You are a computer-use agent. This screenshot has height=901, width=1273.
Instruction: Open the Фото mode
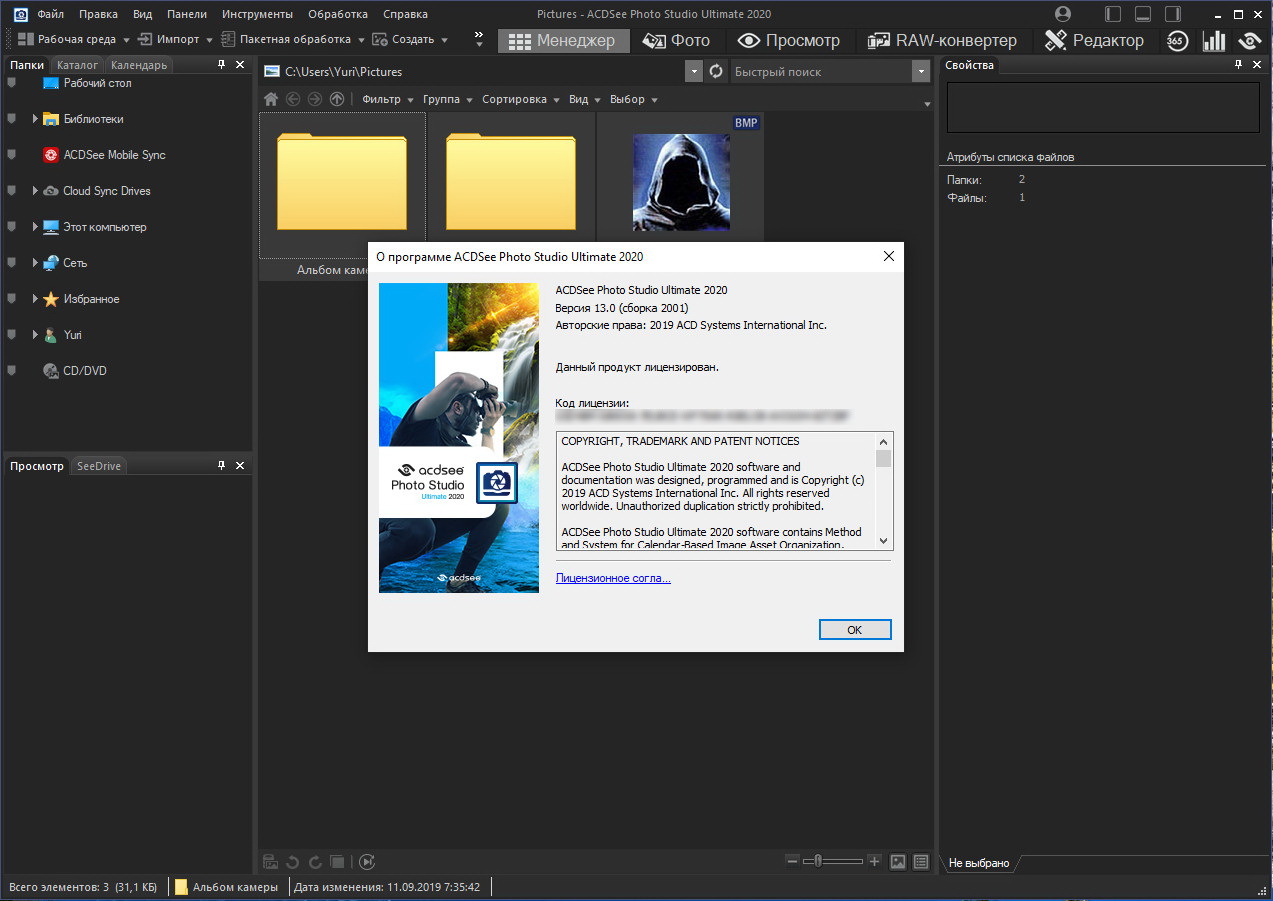click(677, 40)
